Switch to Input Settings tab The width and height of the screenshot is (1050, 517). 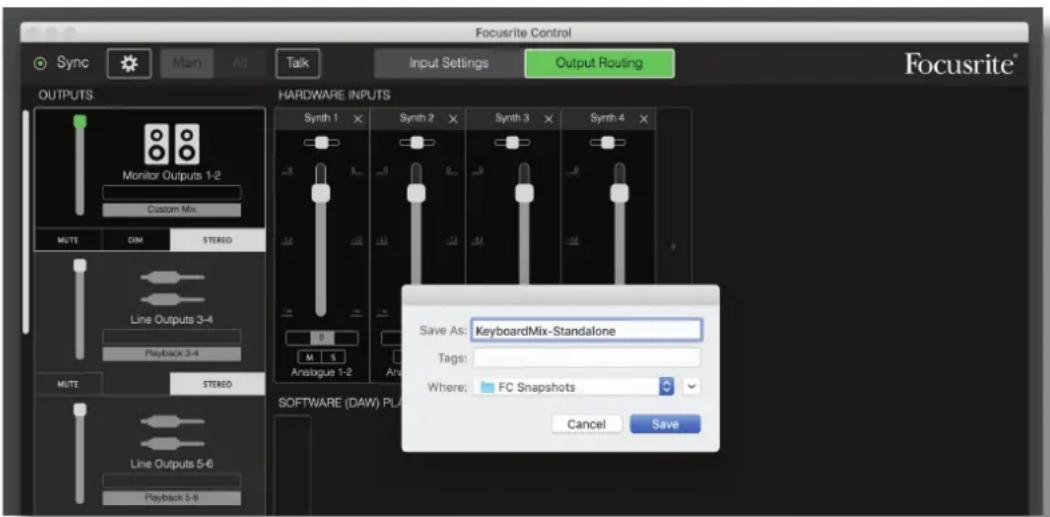tap(449, 64)
